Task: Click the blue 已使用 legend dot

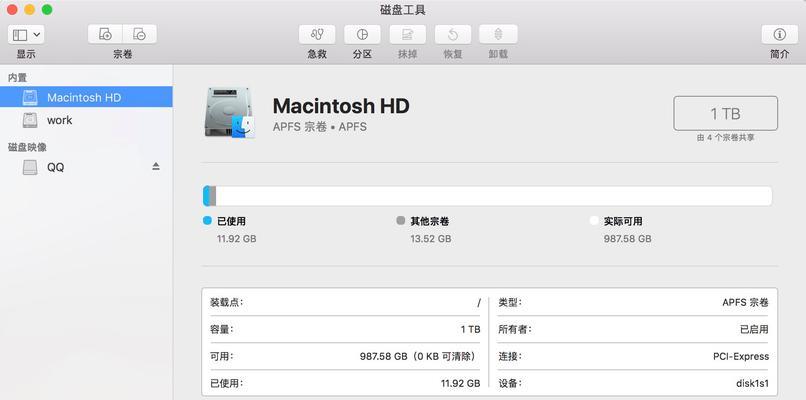Action: tap(208, 221)
